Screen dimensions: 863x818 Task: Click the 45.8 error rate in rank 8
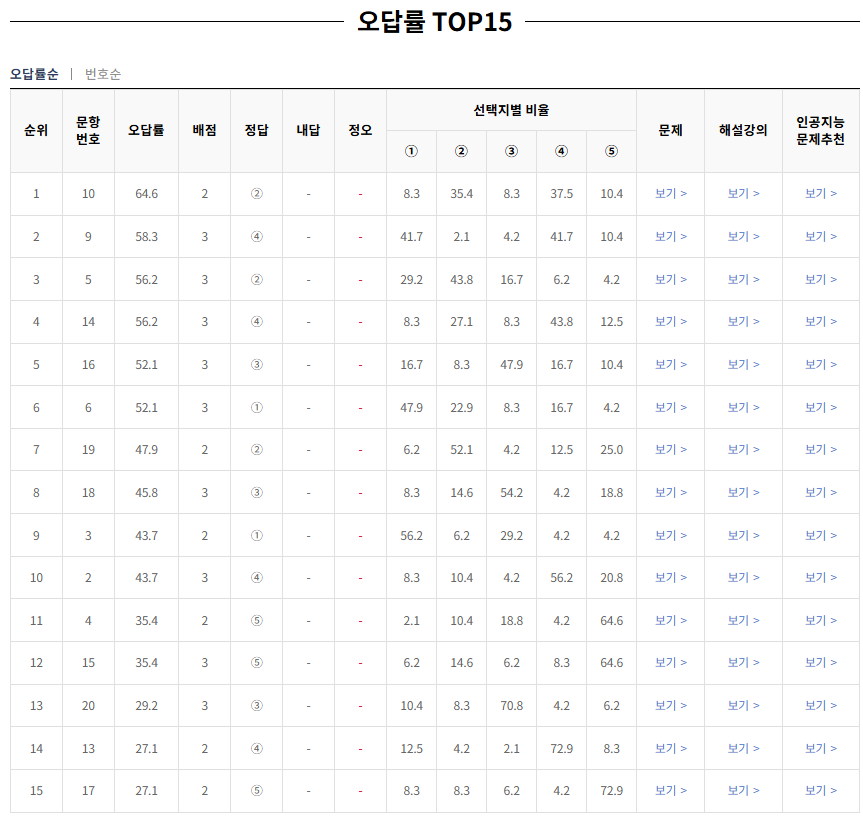(x=146, y=493)
